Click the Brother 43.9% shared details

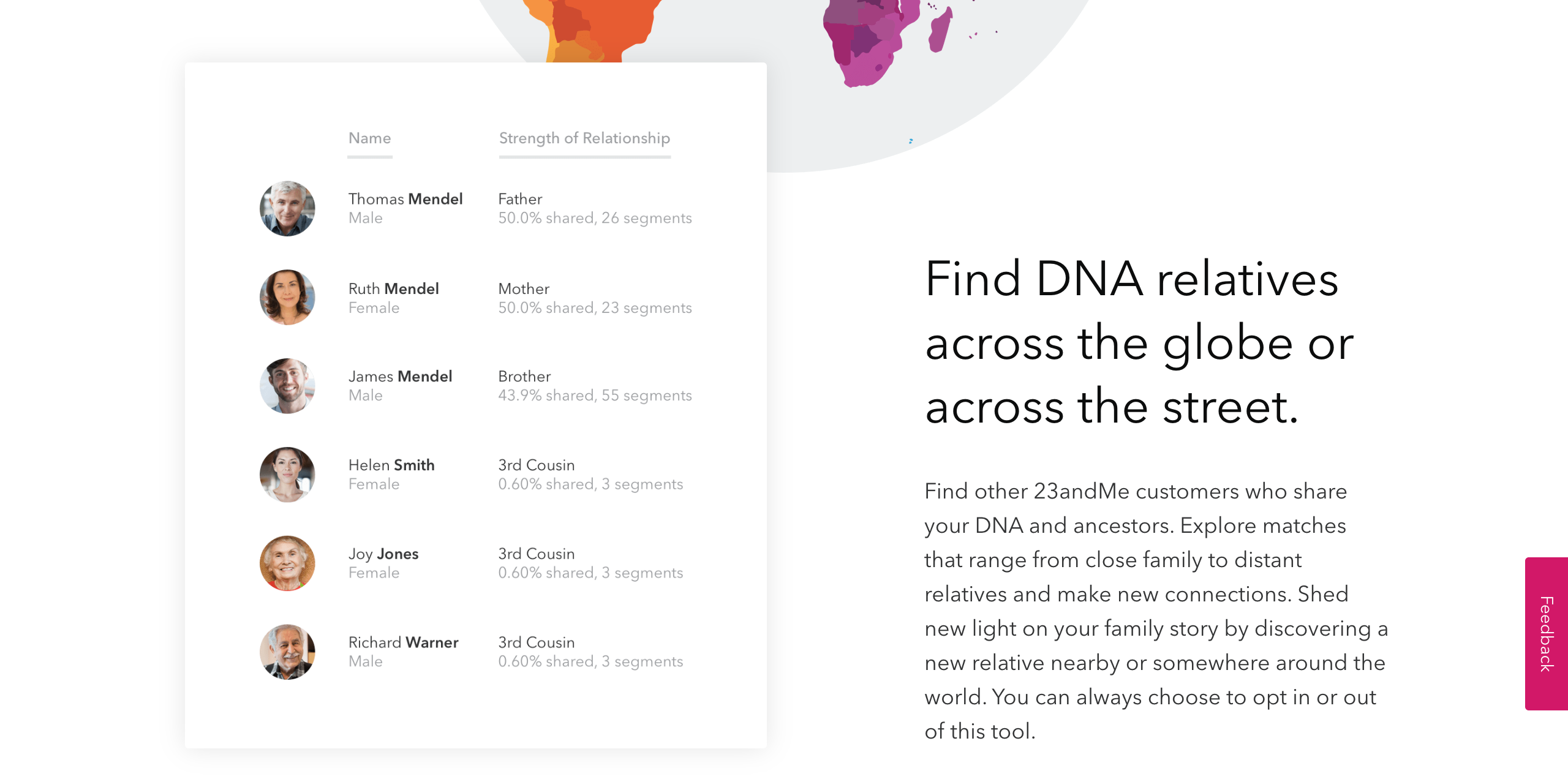[x=595, y=386]
